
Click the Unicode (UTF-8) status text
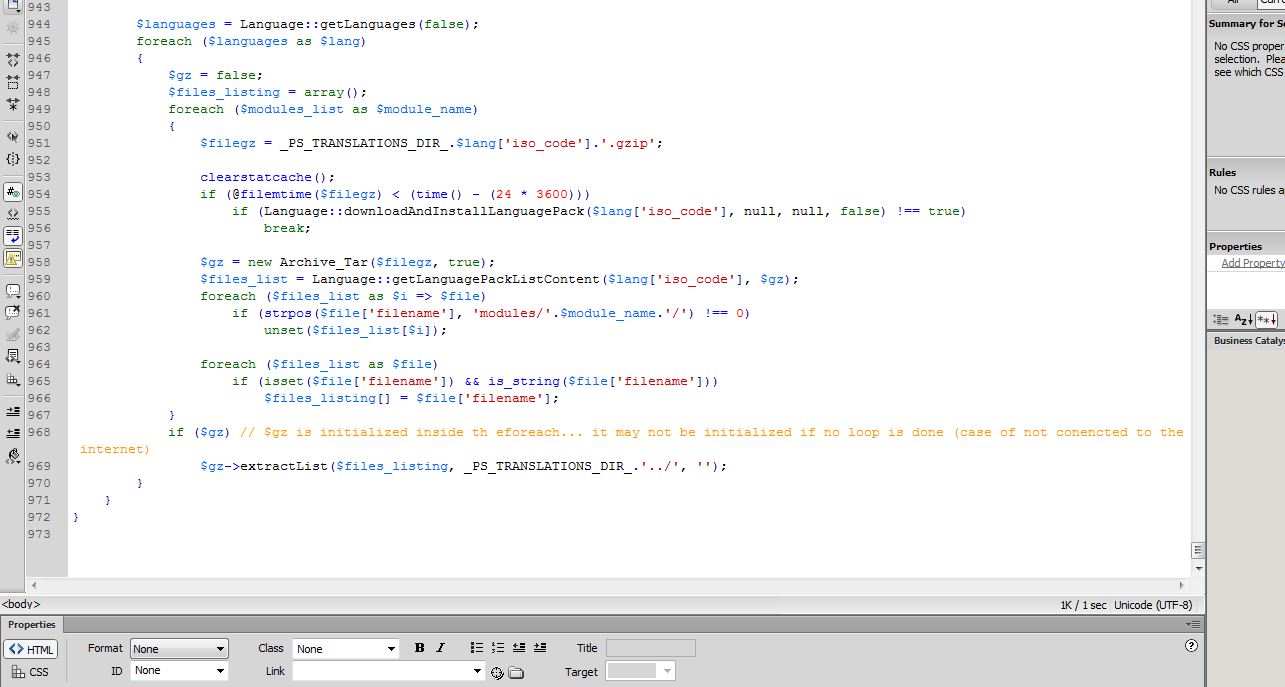click(1153, 605)
